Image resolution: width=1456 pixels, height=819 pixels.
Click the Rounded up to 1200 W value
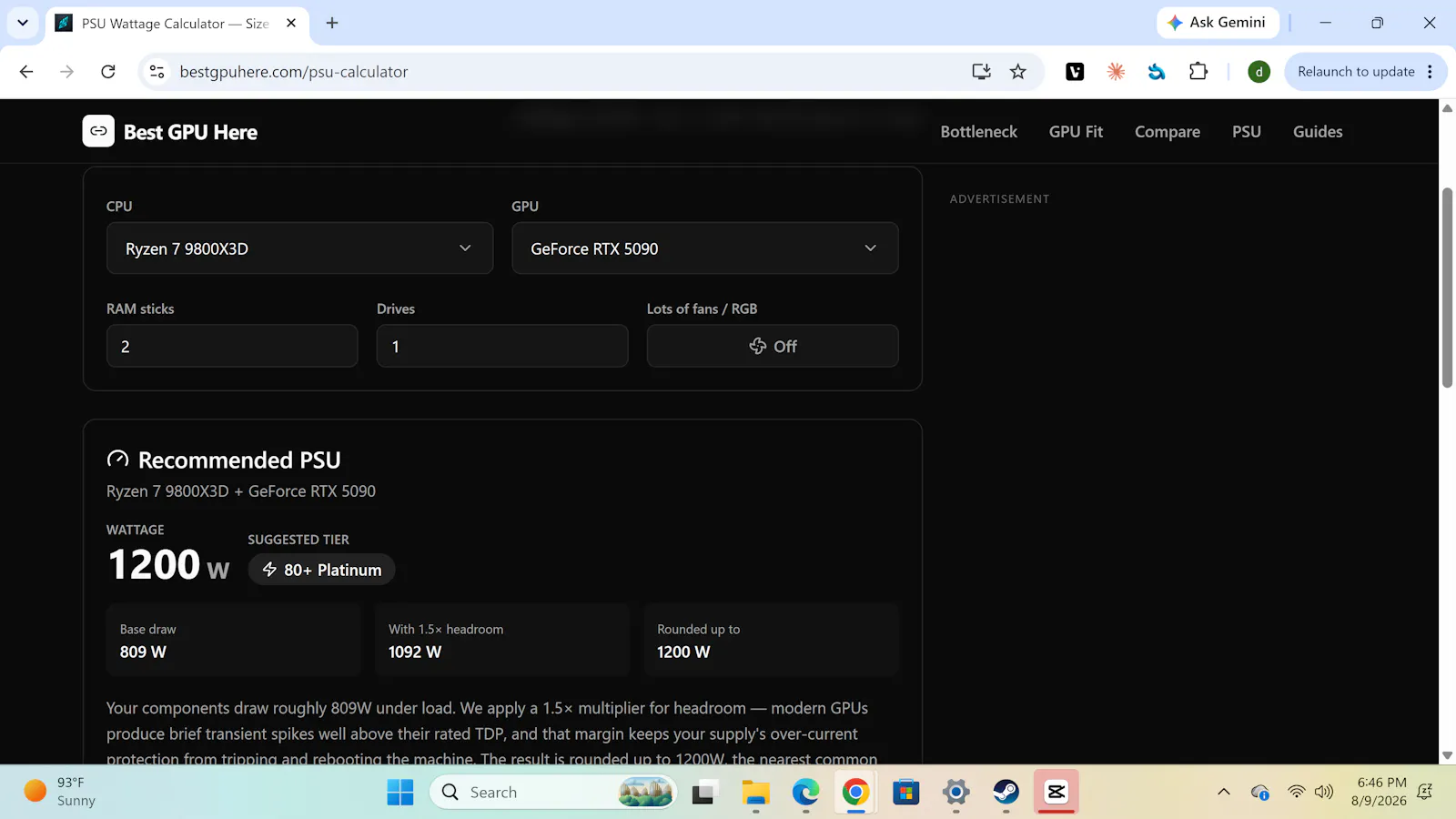(x=683, y=652)
